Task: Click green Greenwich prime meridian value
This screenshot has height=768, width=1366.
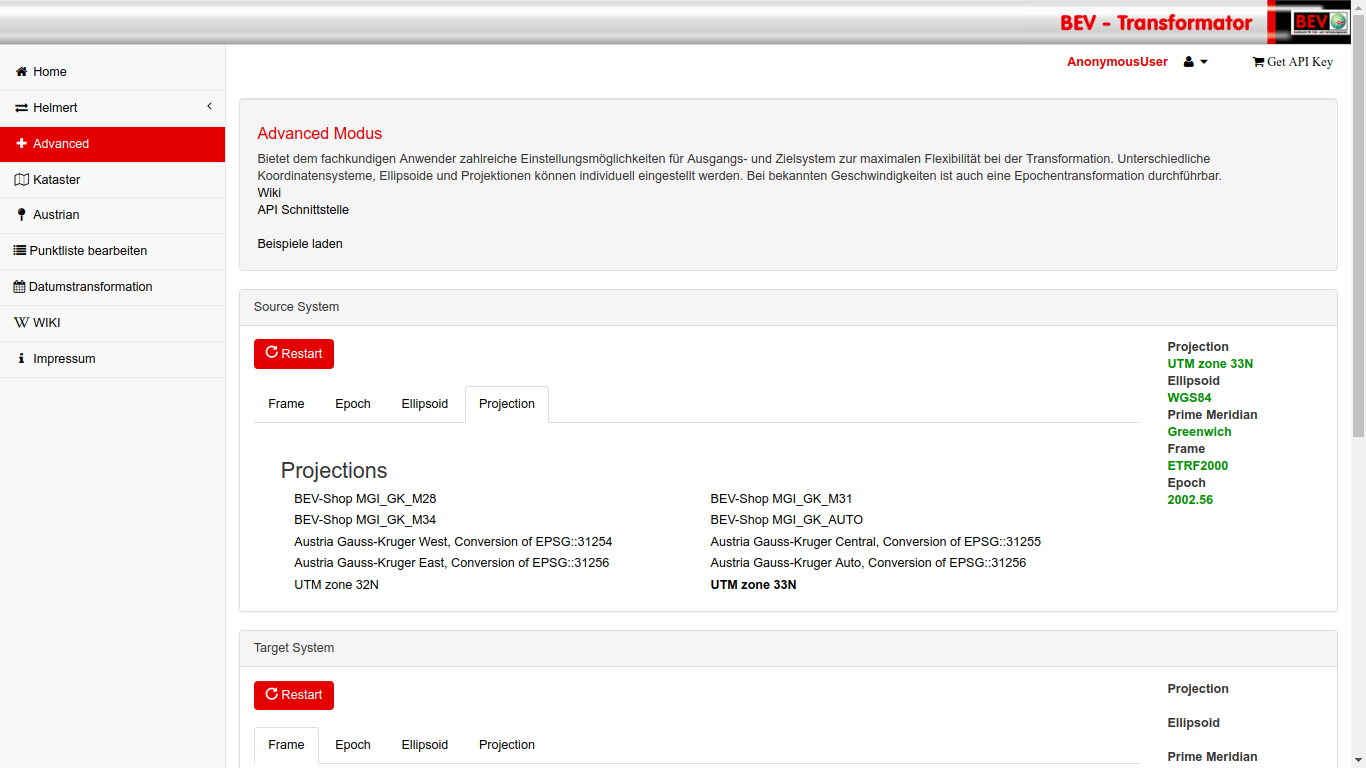Action: pos(1199,432)
